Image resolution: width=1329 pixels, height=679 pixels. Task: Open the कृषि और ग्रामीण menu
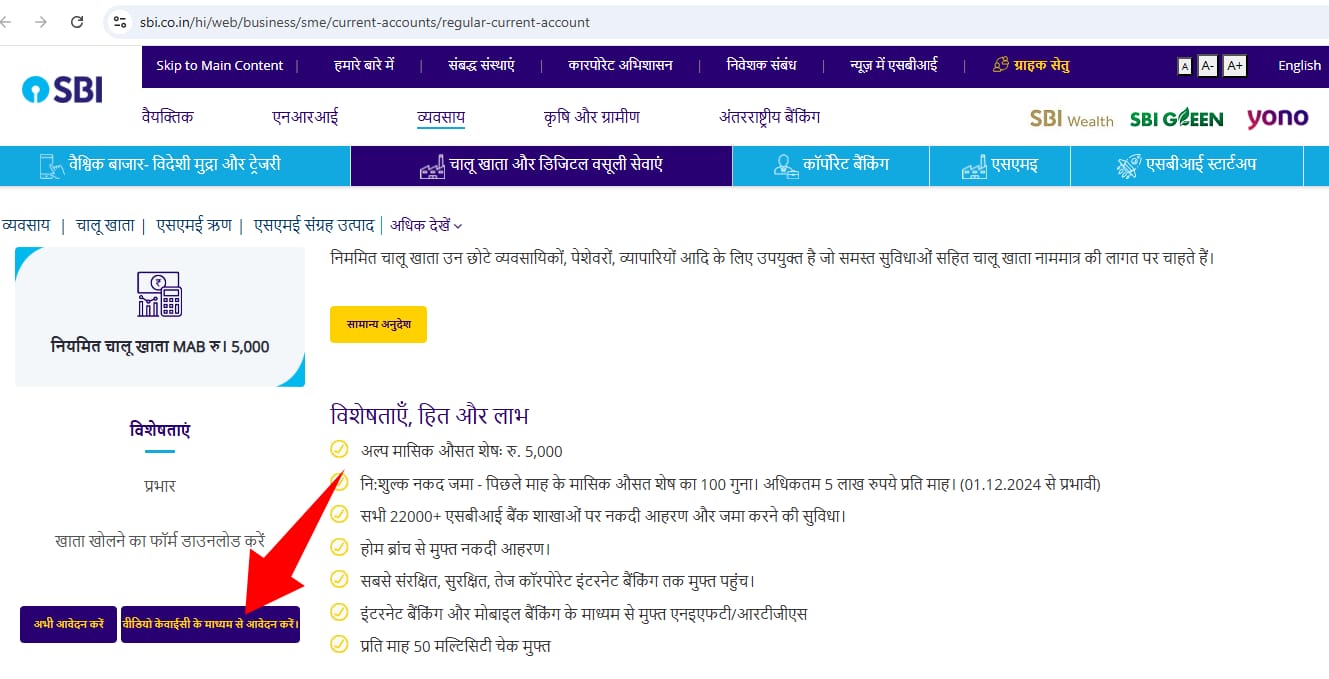coord(591,117)
